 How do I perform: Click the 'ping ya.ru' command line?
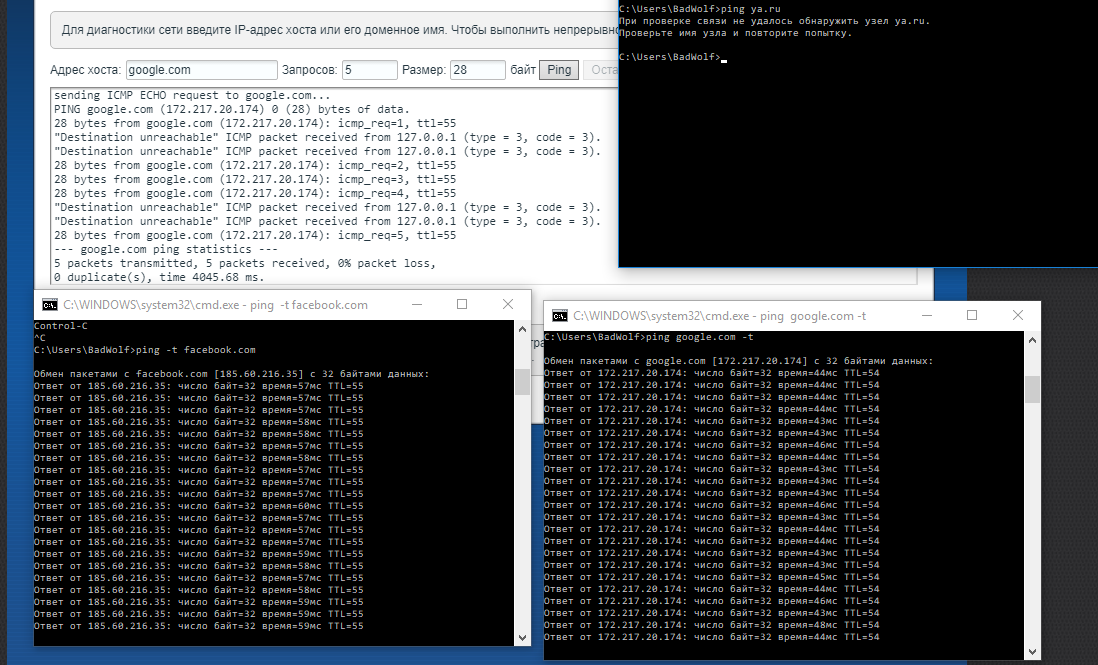pos(700,9)
